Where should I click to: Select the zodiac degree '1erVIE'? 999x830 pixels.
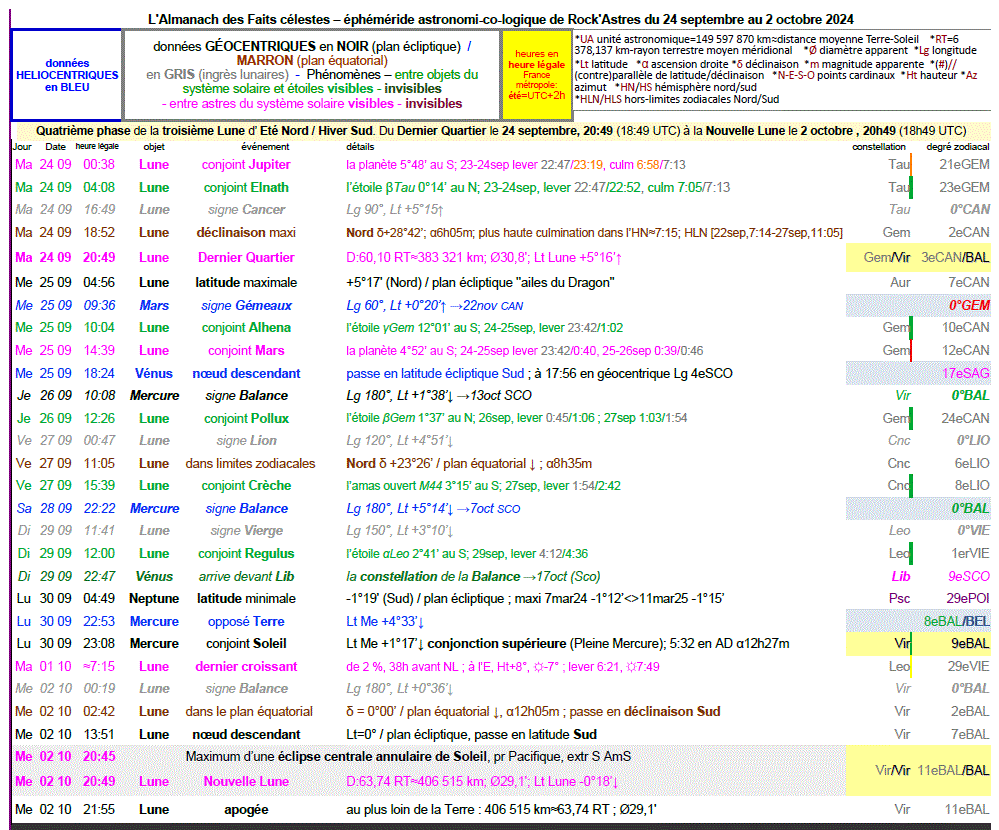[970, 554]
